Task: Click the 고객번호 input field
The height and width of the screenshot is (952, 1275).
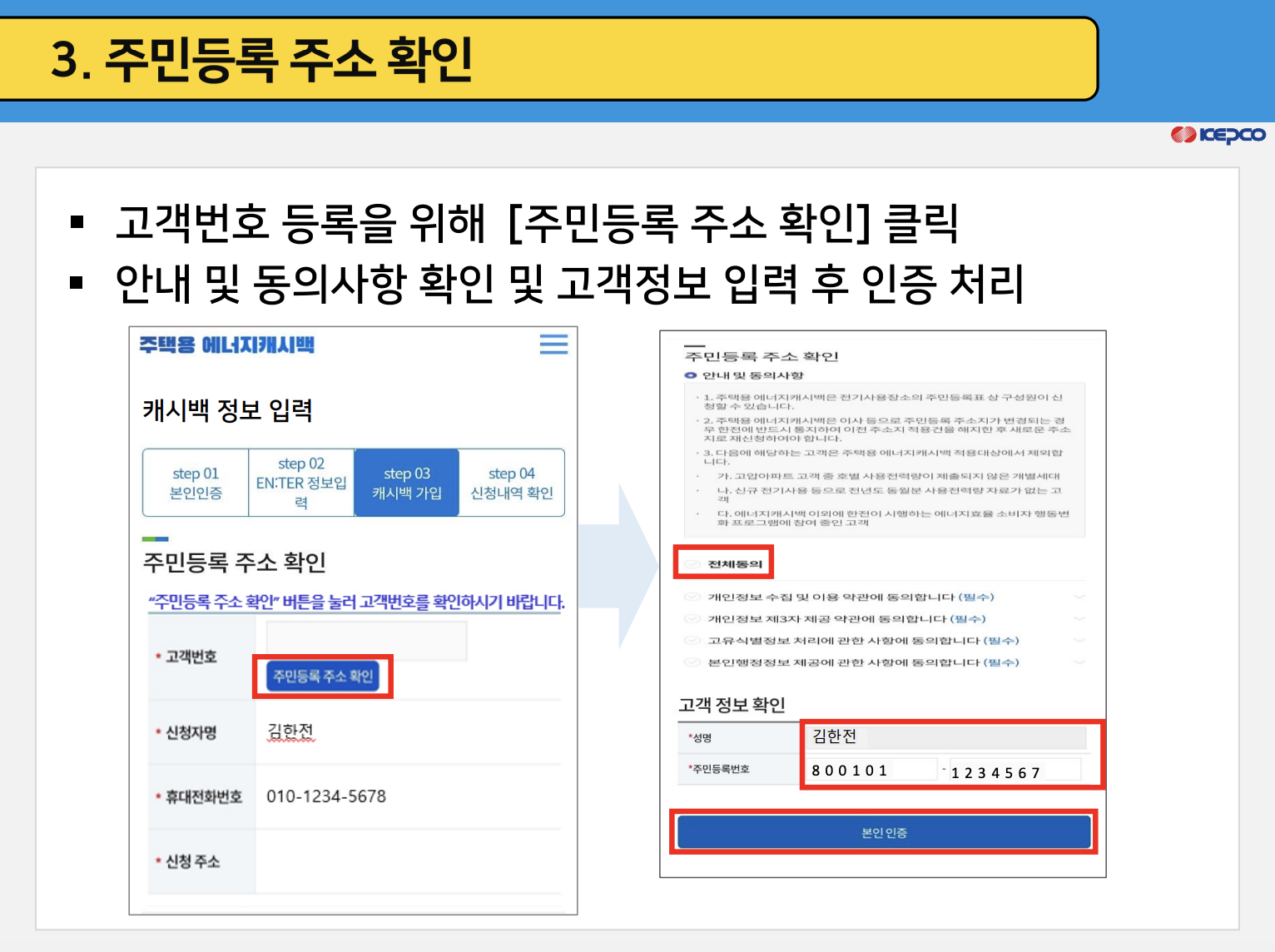Action: point(366,641)
